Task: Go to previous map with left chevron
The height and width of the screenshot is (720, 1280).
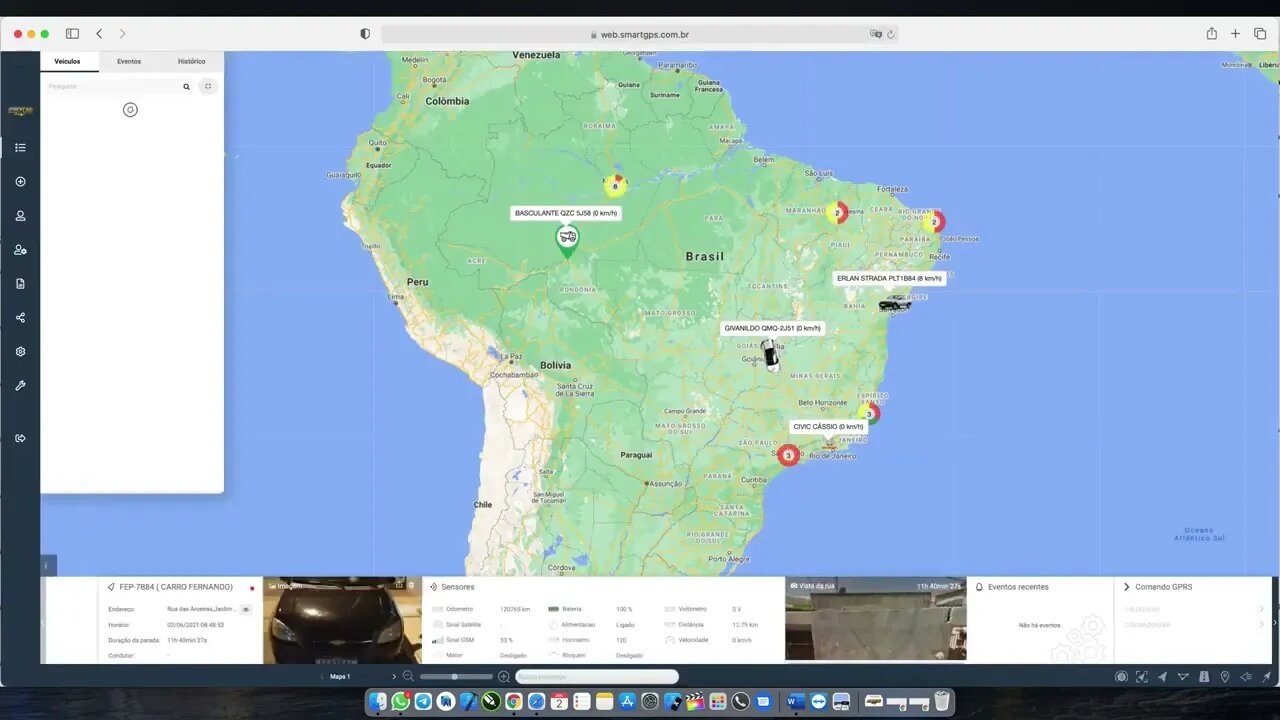Action: click(321, 677)
